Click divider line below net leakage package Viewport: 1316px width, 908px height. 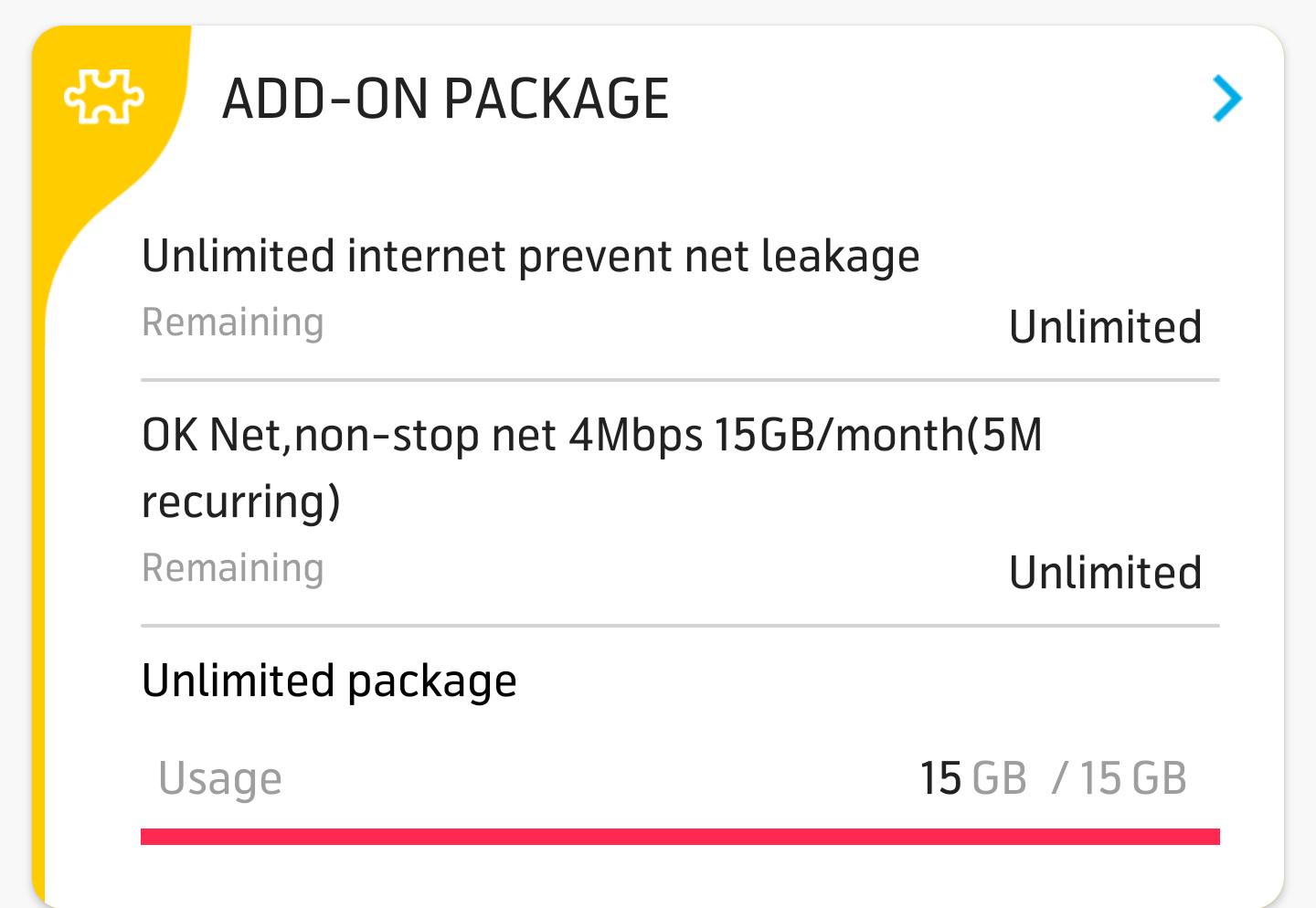[680, 379]
